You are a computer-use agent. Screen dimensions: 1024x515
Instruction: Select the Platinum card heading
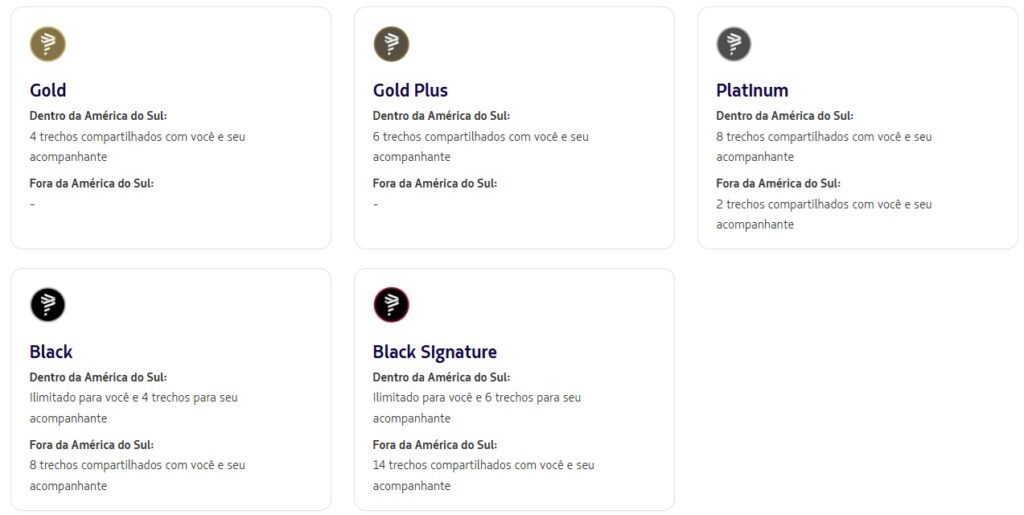752,90
